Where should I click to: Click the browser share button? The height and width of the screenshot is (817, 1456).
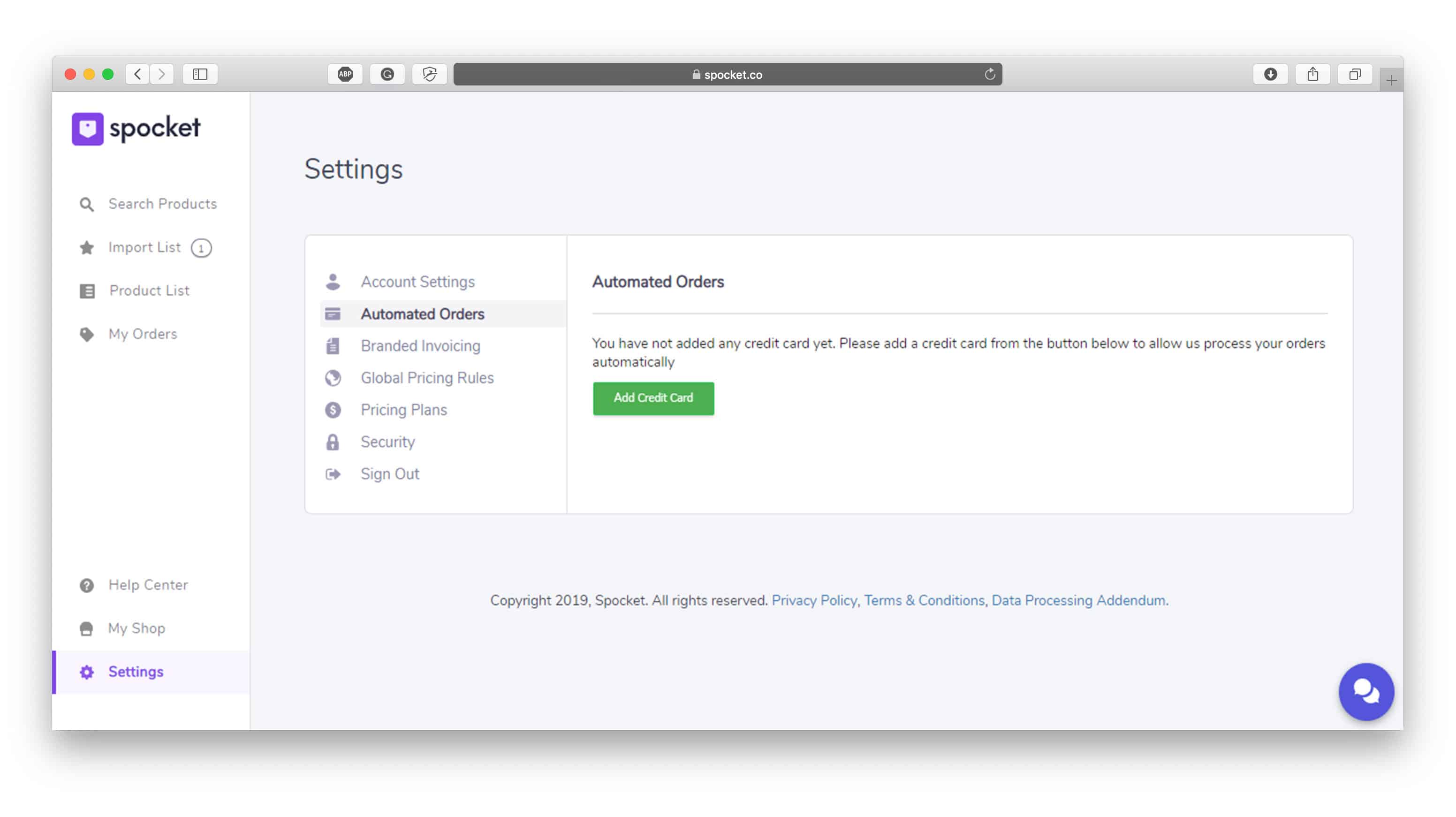pyautogui.click(x=1313, y=74)
